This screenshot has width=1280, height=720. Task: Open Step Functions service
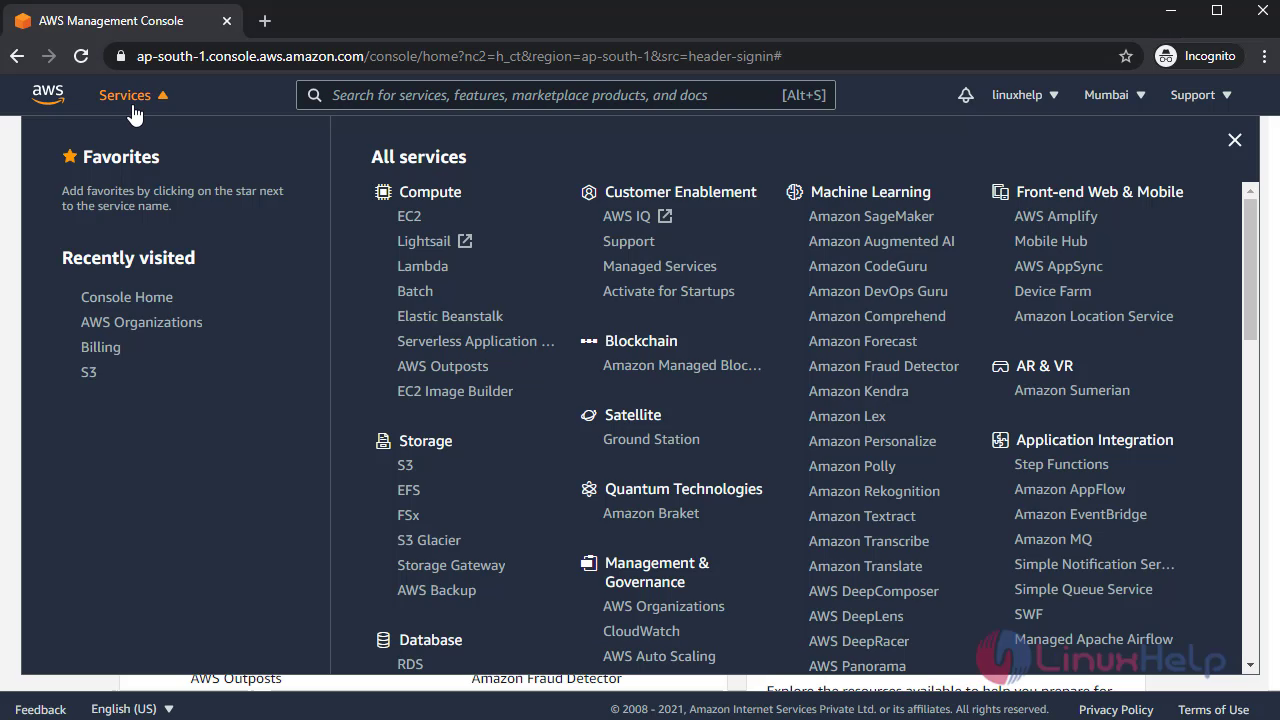tap(1061, 464)
